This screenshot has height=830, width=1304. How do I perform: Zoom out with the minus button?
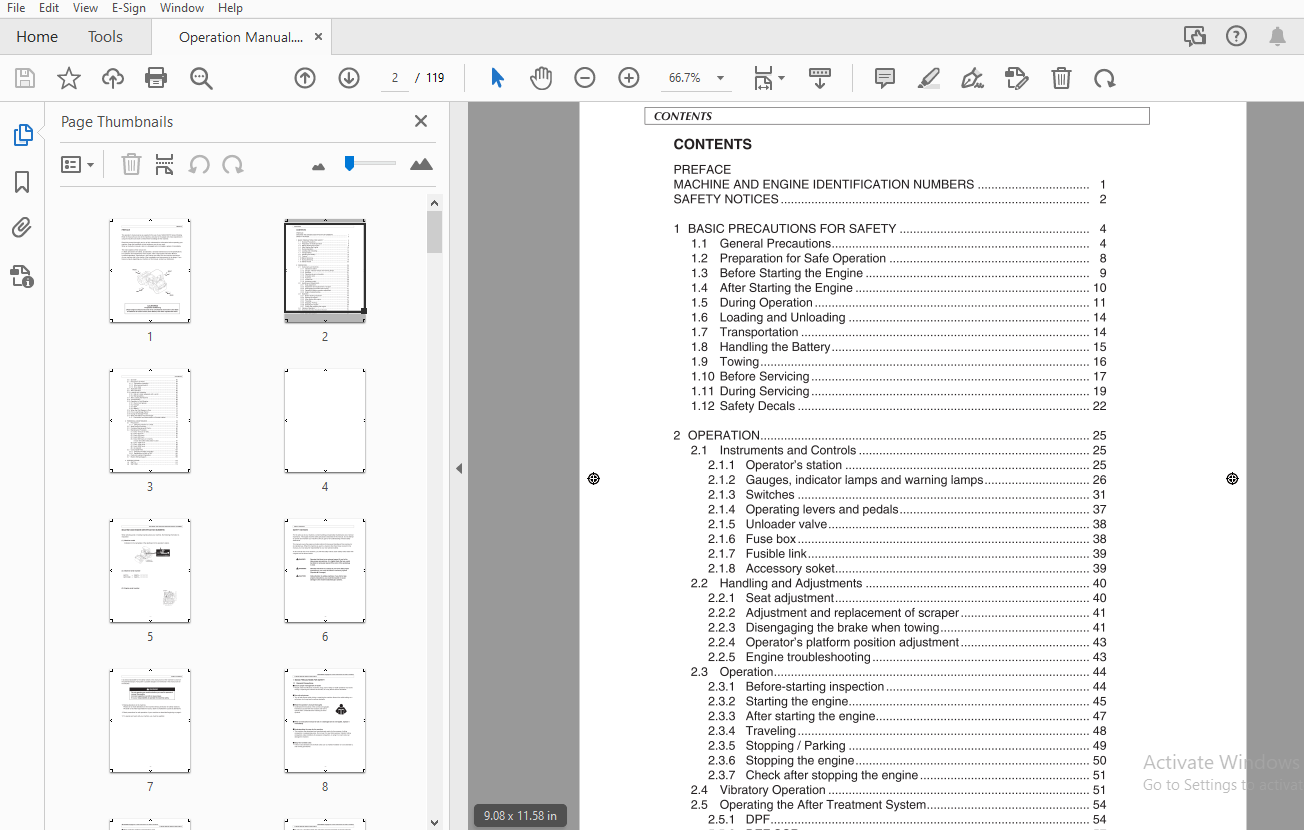pos(585,78)
